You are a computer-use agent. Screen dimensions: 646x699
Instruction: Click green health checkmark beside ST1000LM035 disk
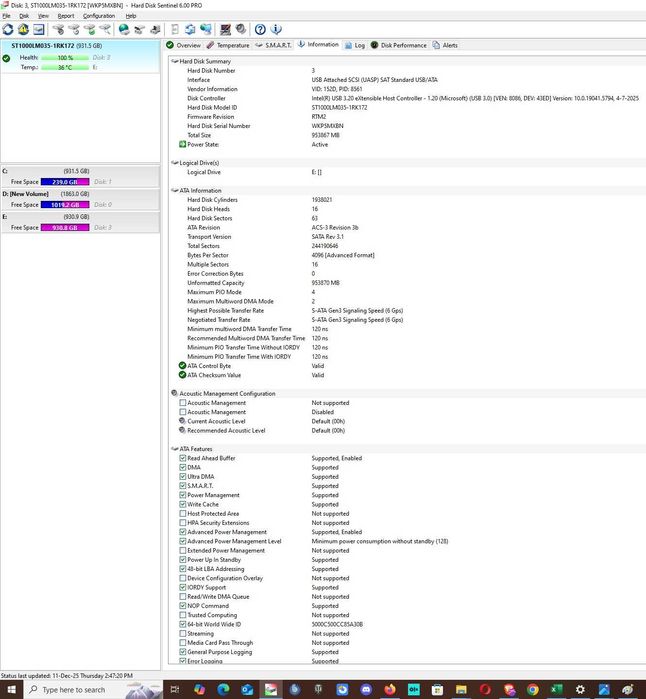[6, 58]
